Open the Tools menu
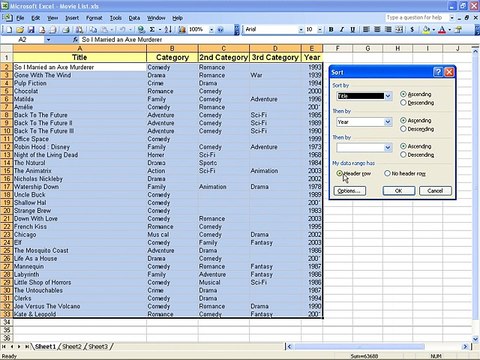 [116, 18]
